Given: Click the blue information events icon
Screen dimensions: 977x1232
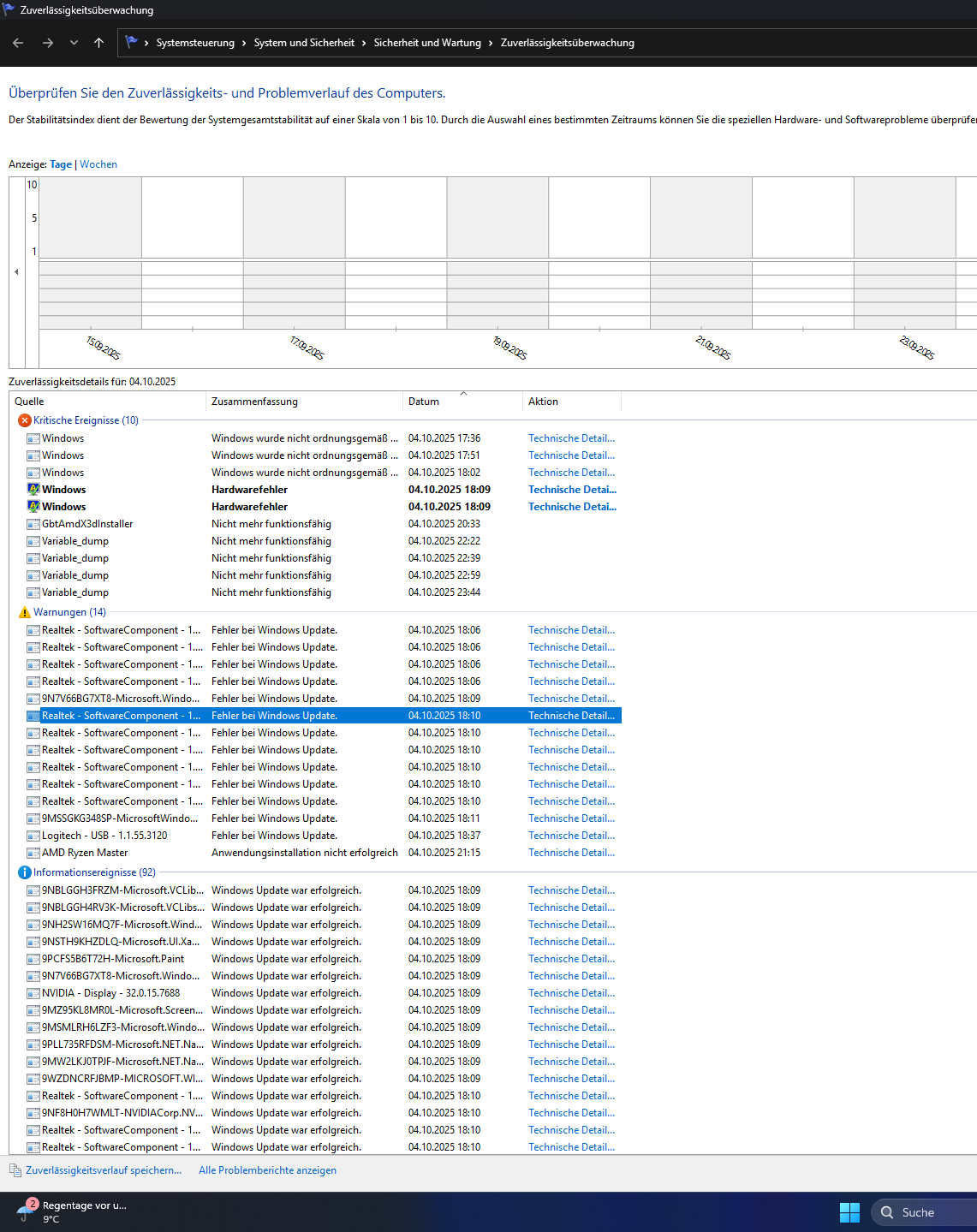Looking at the screenshot, I should click(x=25, y=872).
